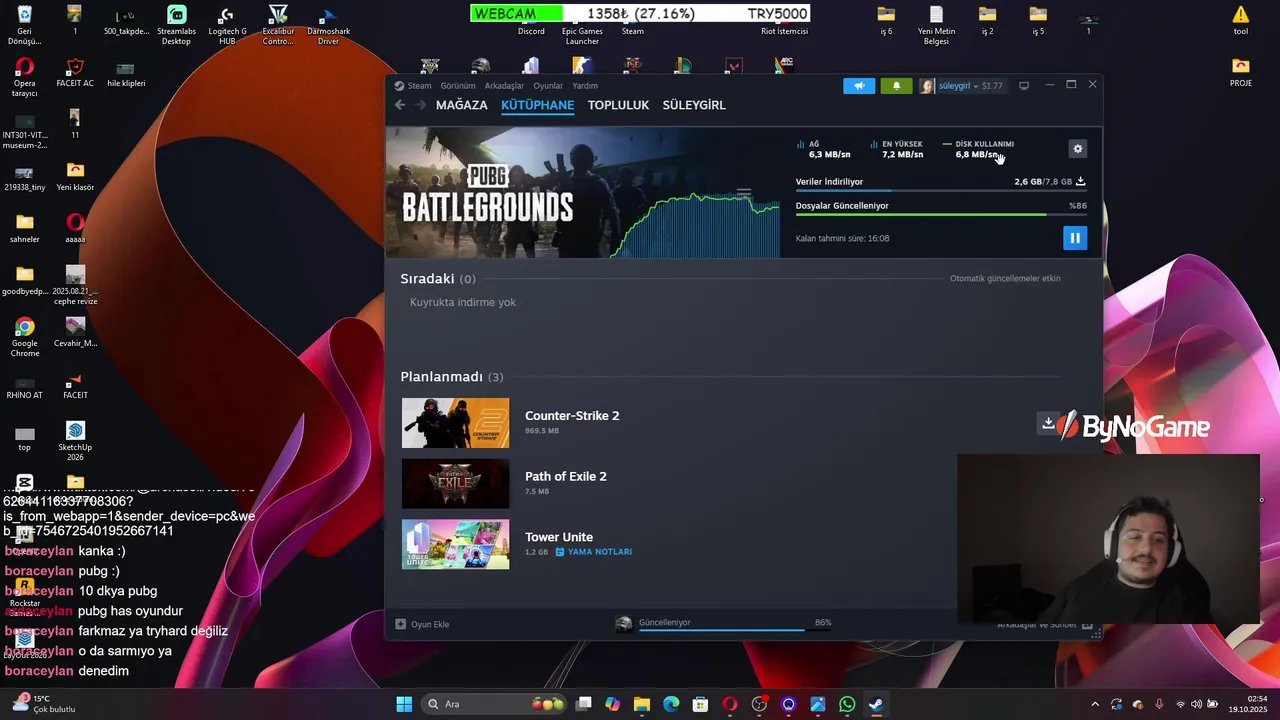The height and width of the screenshot is (720, 1280).
Task: Switch to Big Picture mode icon
Action: (1023, 86)
